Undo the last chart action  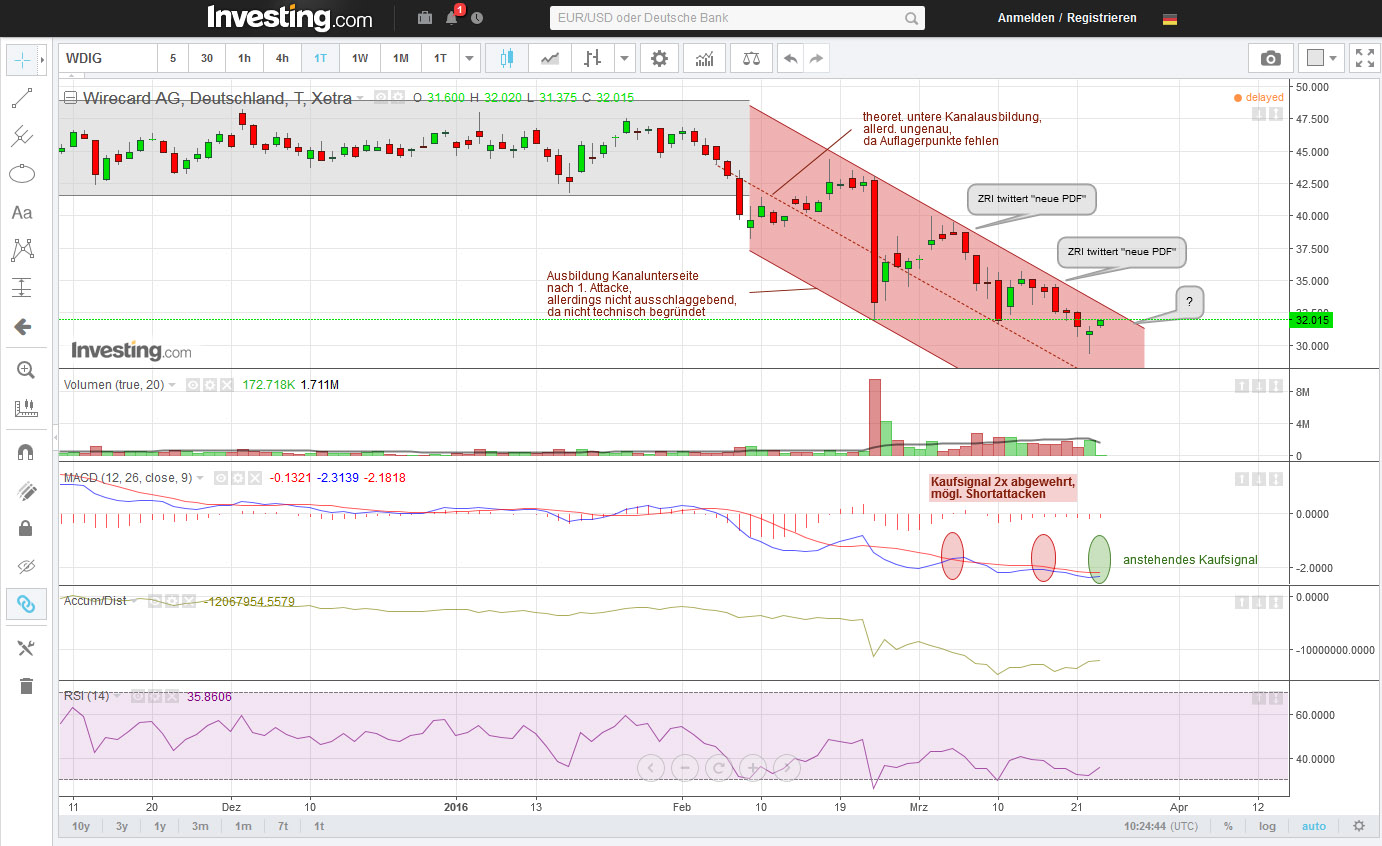click(x=791, y=58)
